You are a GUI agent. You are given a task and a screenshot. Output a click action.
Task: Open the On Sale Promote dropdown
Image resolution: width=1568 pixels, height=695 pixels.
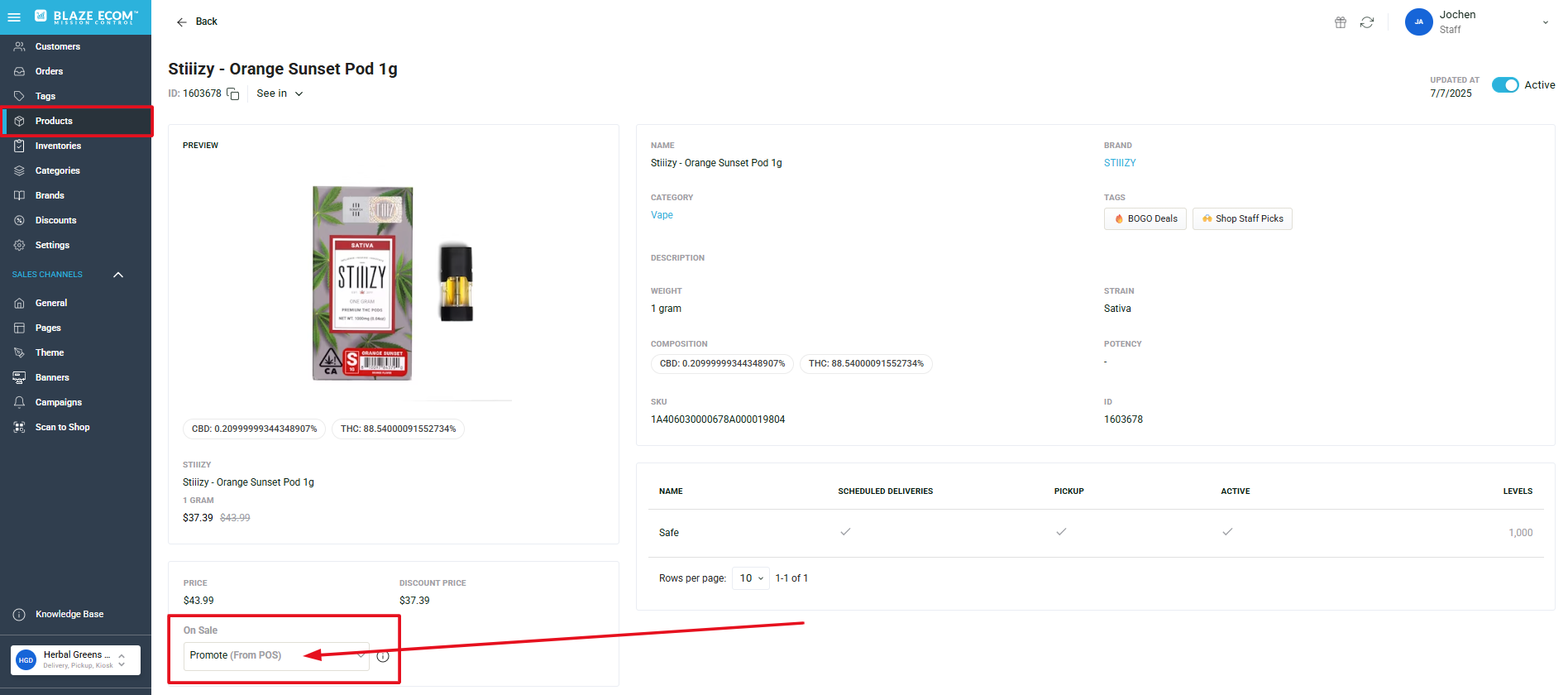coord(276,655)
